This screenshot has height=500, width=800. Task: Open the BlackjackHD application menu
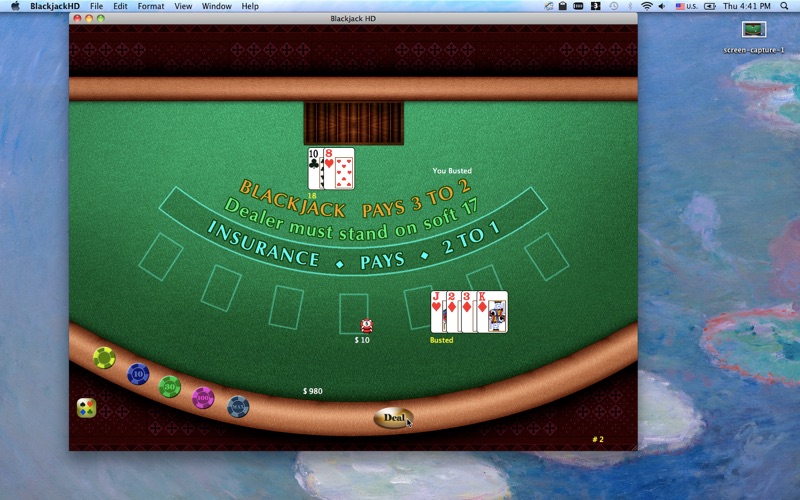55,6
